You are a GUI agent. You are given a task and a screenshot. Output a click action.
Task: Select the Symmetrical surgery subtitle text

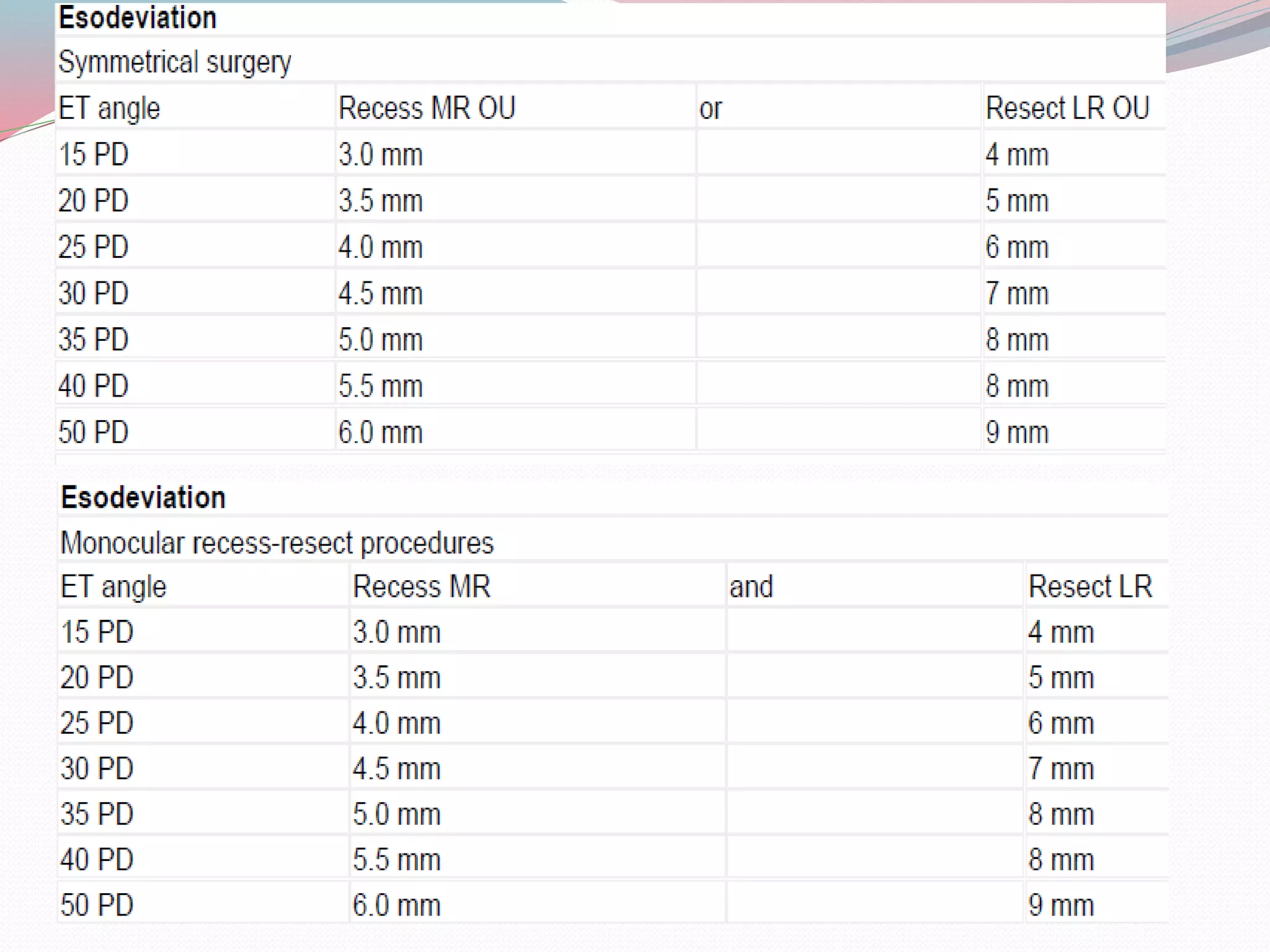pos(174,62)
